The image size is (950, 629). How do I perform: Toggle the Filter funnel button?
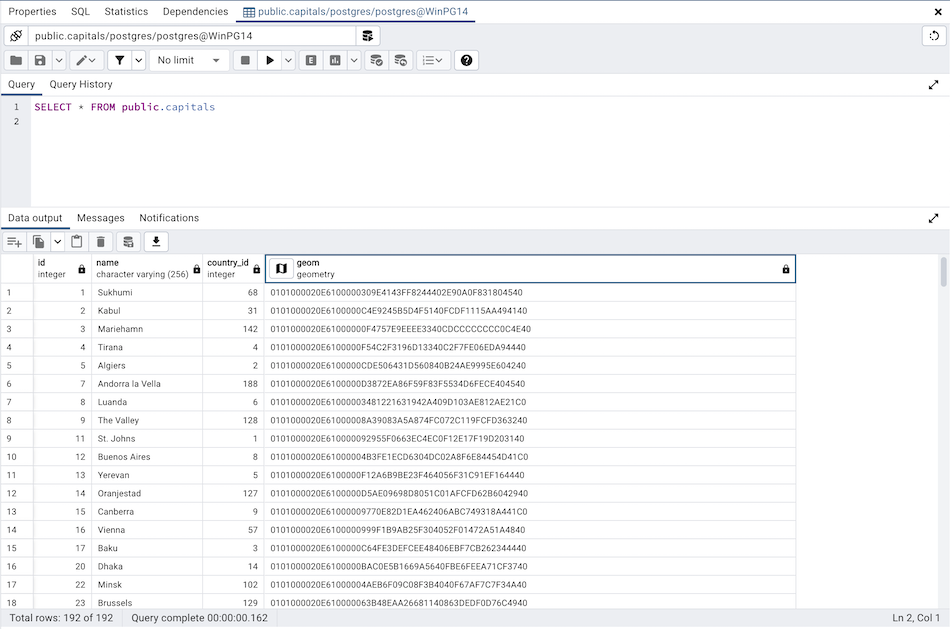[x=118, y=60]
